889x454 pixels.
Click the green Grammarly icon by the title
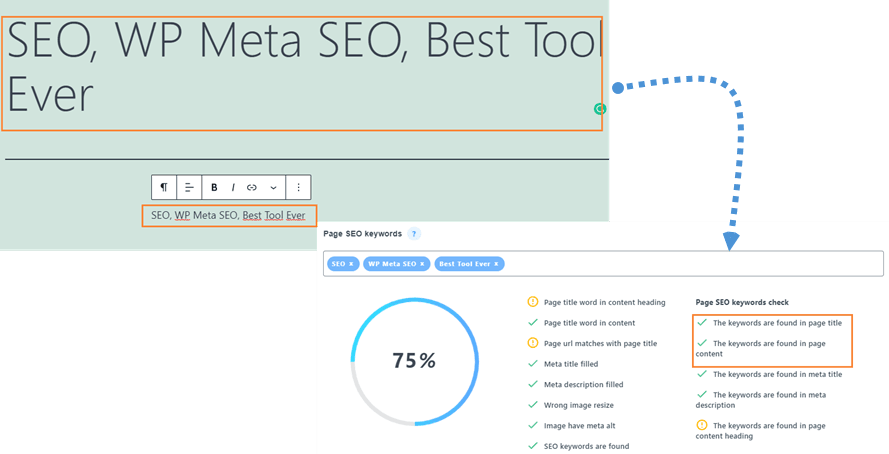click(600, 108)
